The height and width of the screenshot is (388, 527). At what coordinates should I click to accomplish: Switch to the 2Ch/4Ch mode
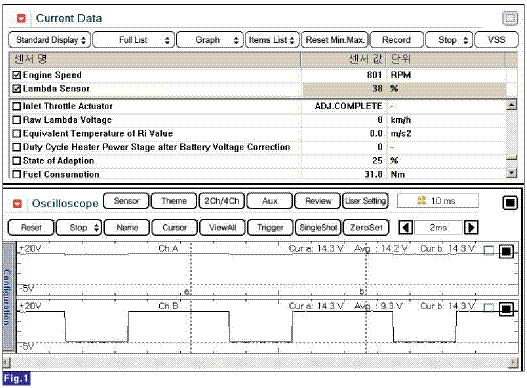point(222,201)
